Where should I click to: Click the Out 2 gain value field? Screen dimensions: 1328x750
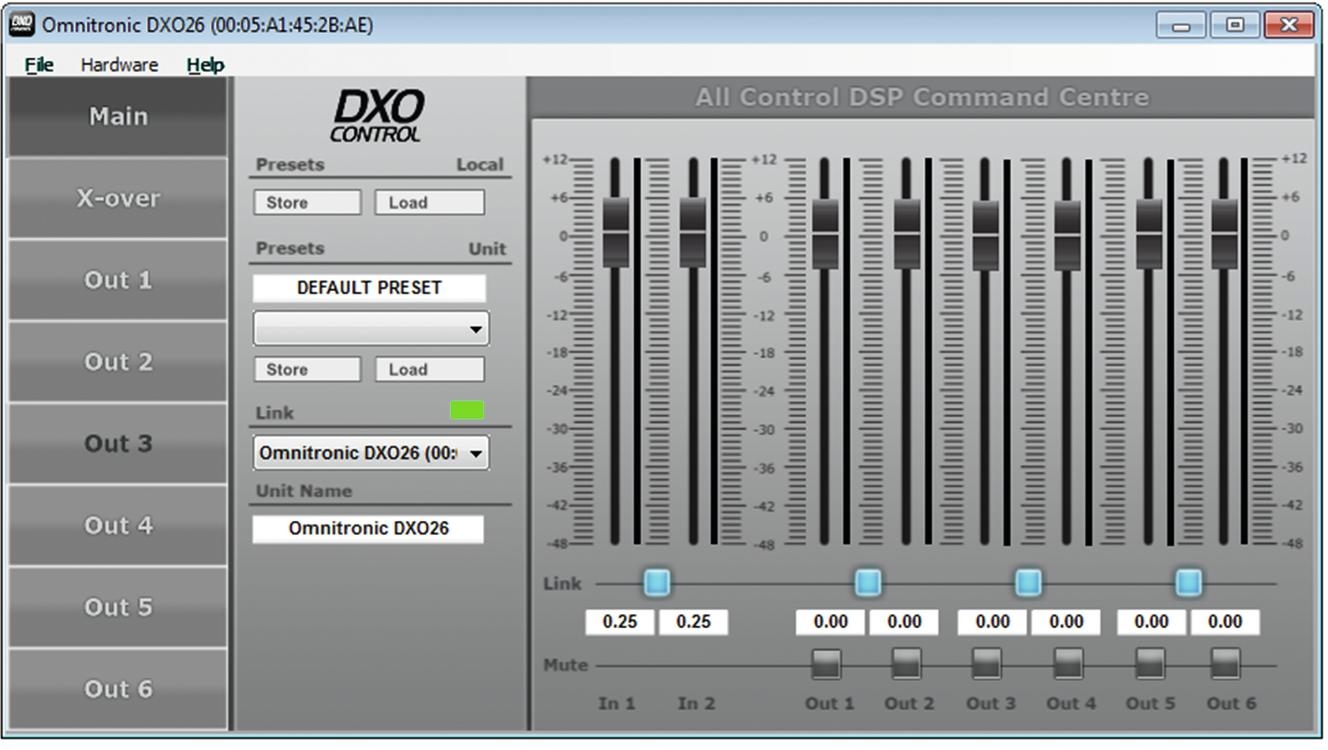tap(904, 622)
